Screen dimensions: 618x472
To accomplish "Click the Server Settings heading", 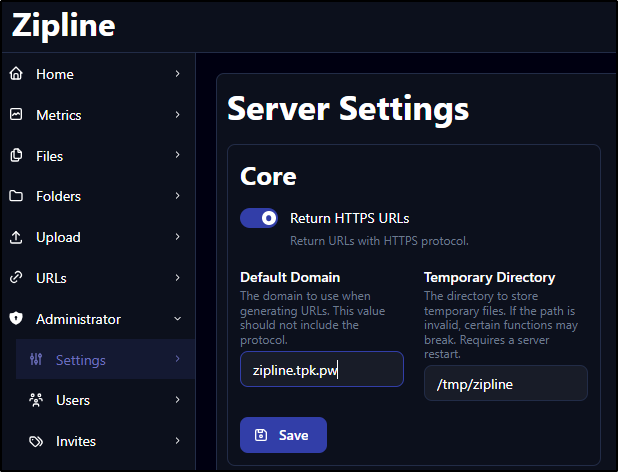I will pos(348,109).
